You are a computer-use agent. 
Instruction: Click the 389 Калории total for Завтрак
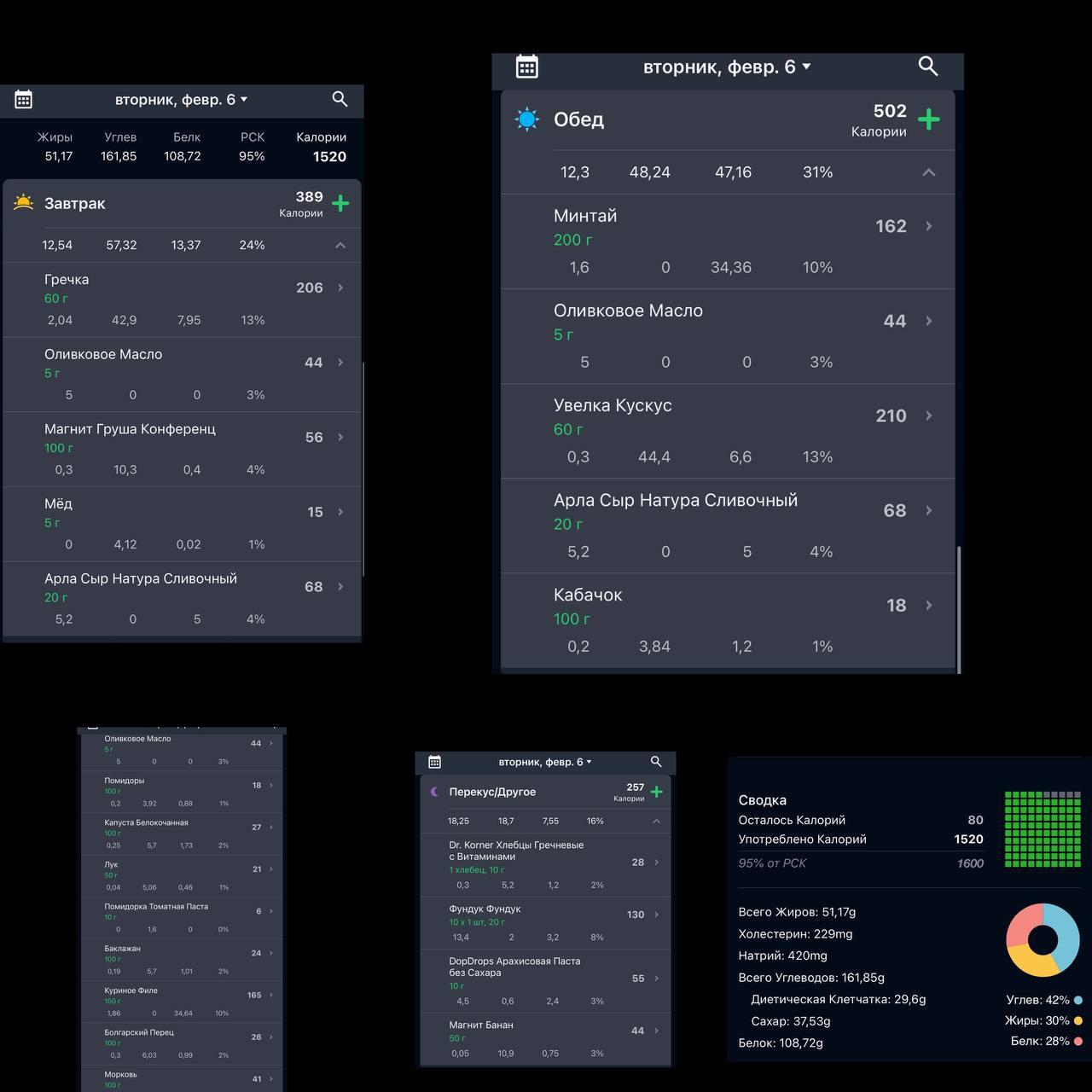(x=309, y=197)
